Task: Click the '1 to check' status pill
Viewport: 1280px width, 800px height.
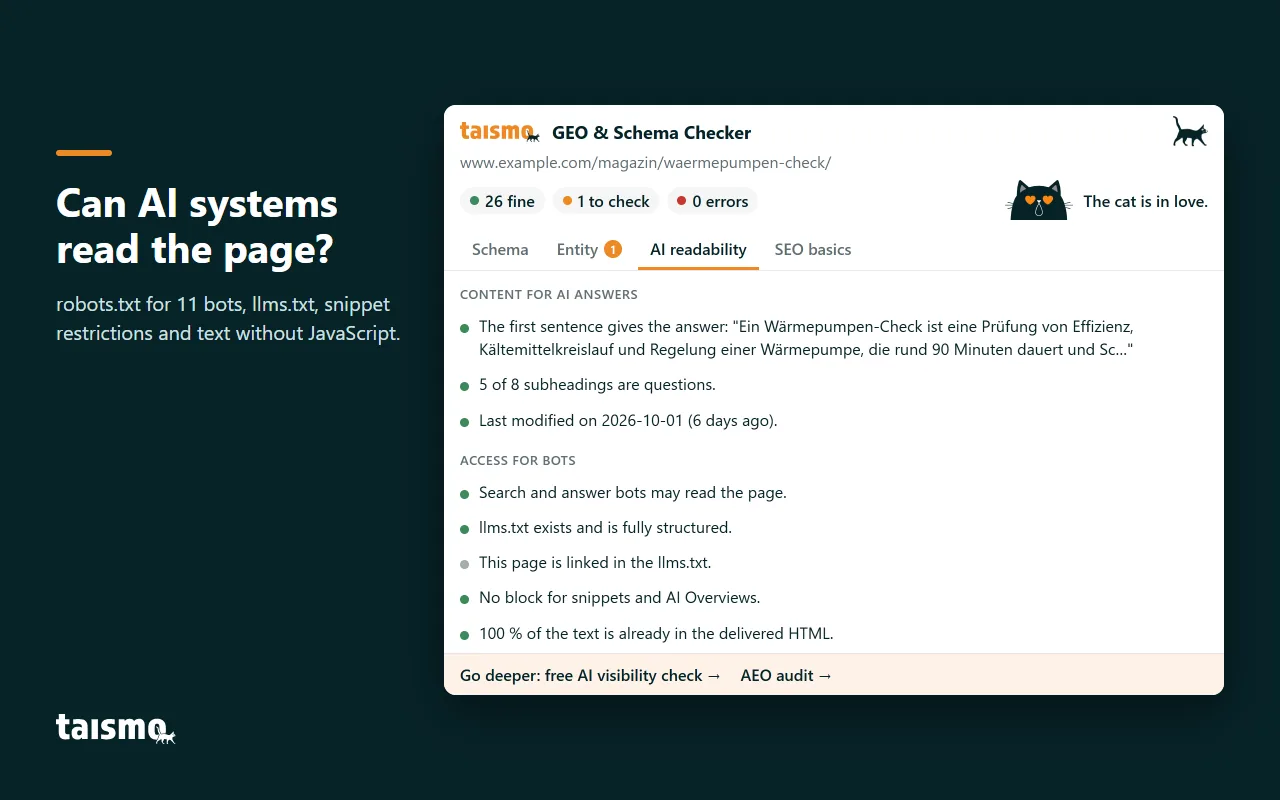Action: click(x=606, y=201)
